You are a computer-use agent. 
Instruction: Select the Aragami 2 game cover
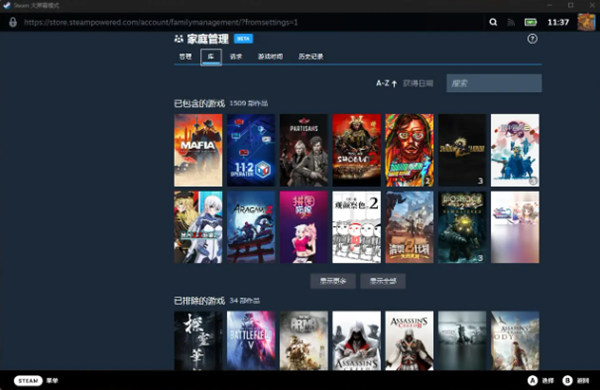pyautogui.click(x=251, y=227)
